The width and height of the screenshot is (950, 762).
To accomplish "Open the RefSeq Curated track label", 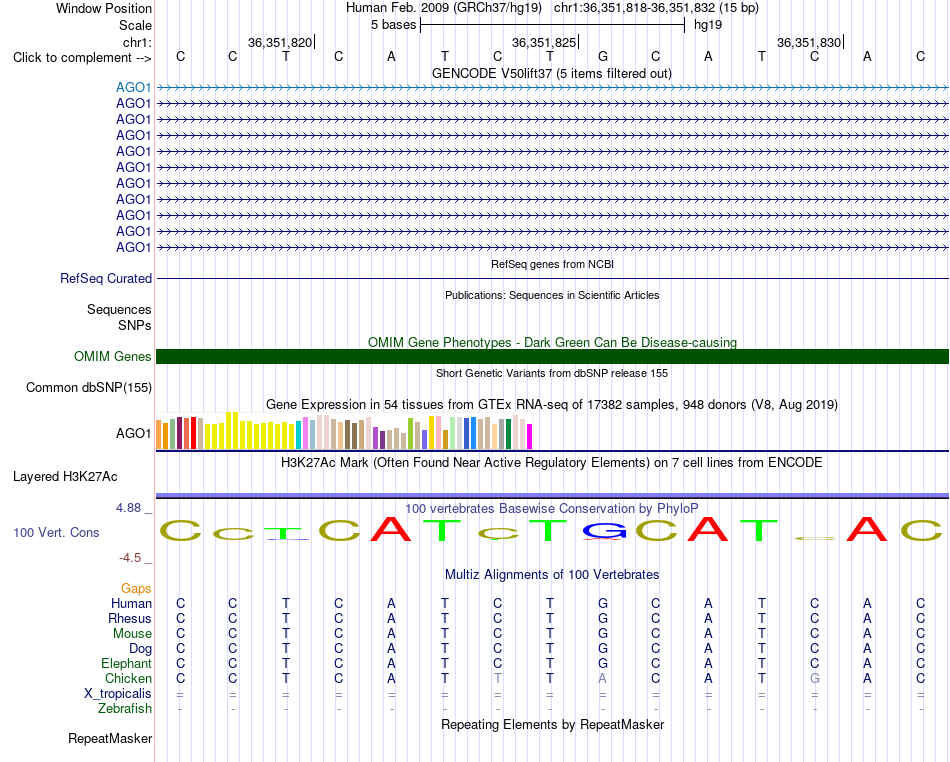I will (x=105, y=279).
